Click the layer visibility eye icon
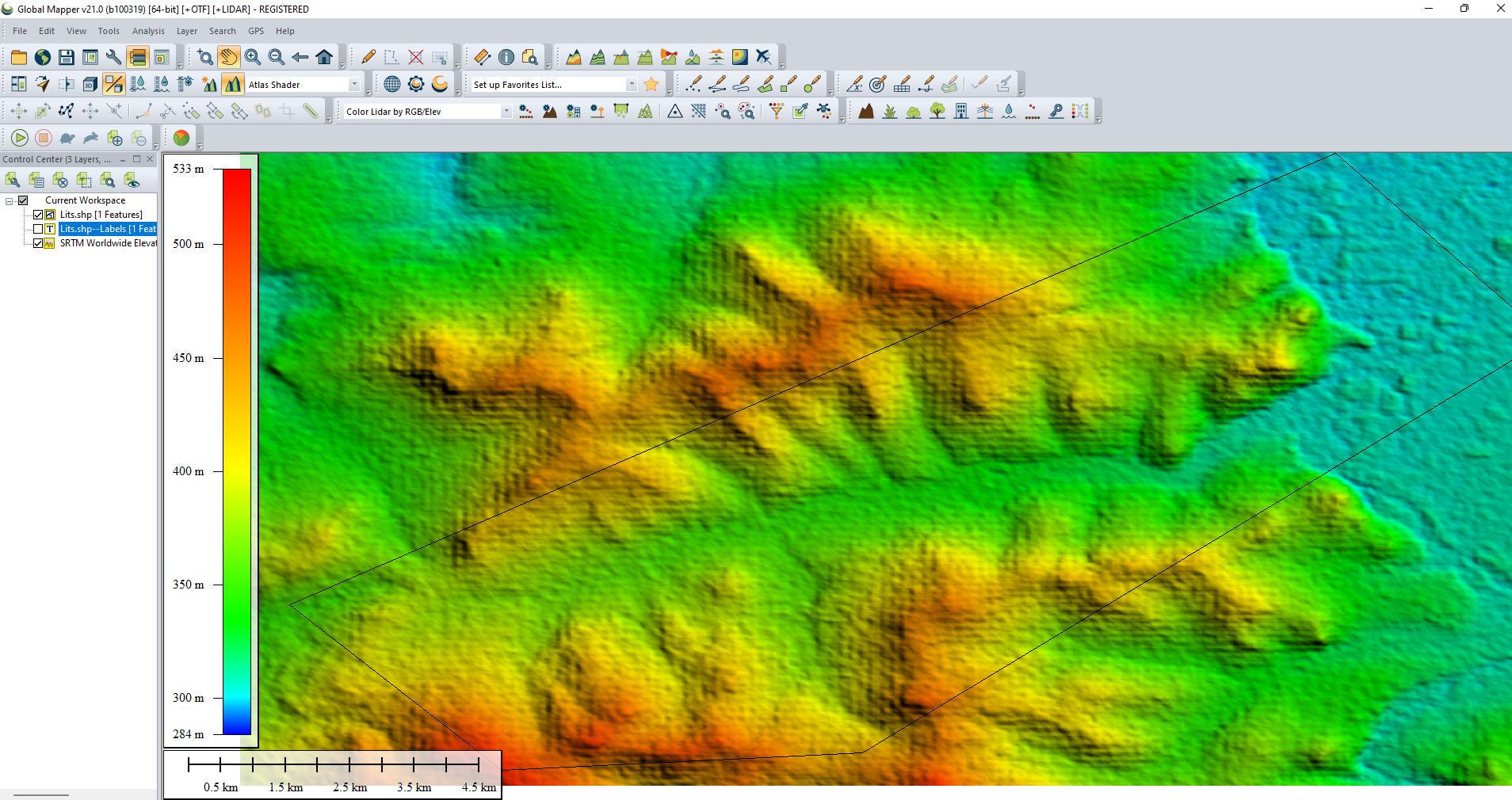Viewport: 1512px width, 800px height. (132, 181)
